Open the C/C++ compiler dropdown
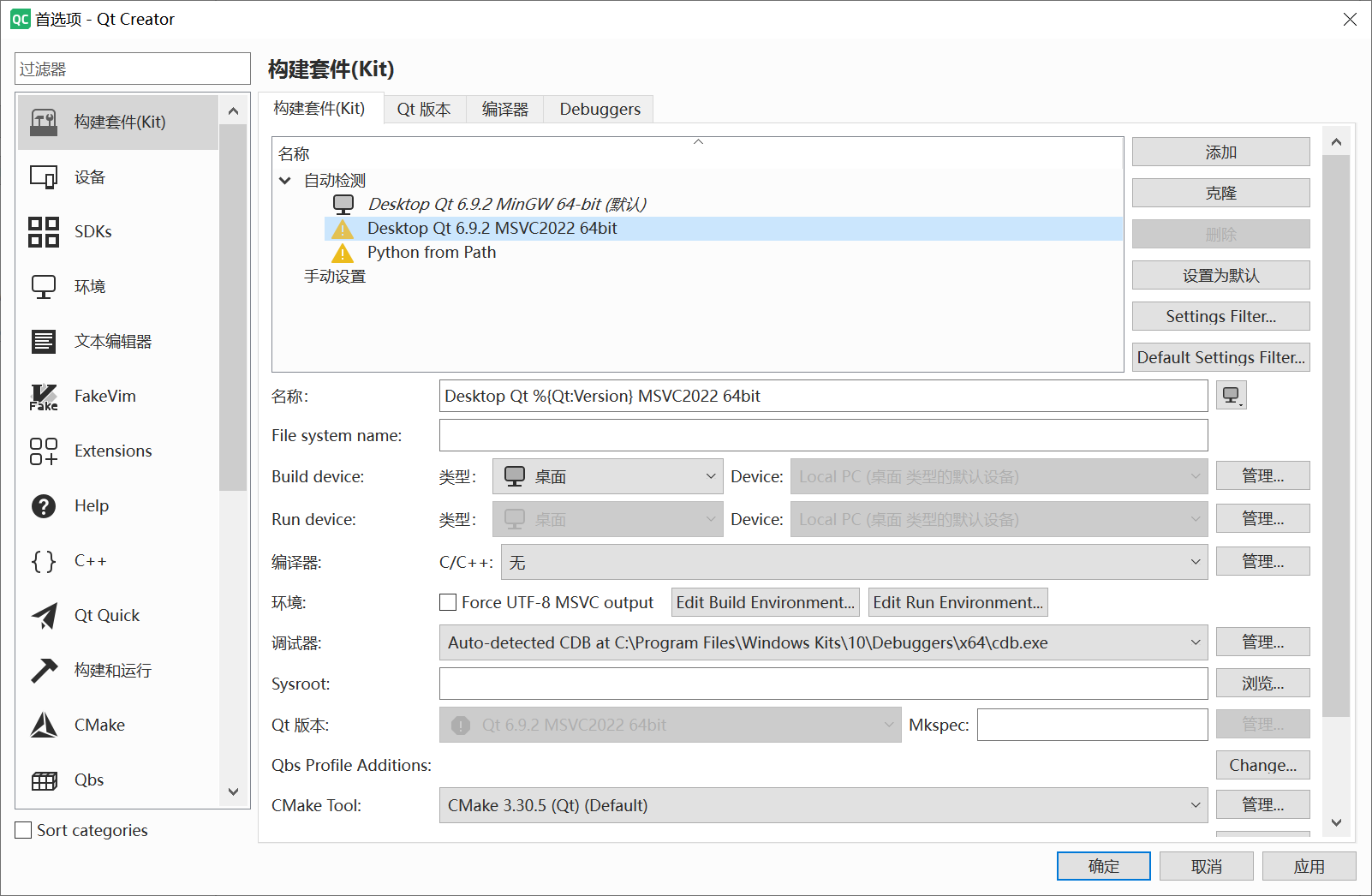 tap(855, 562)
